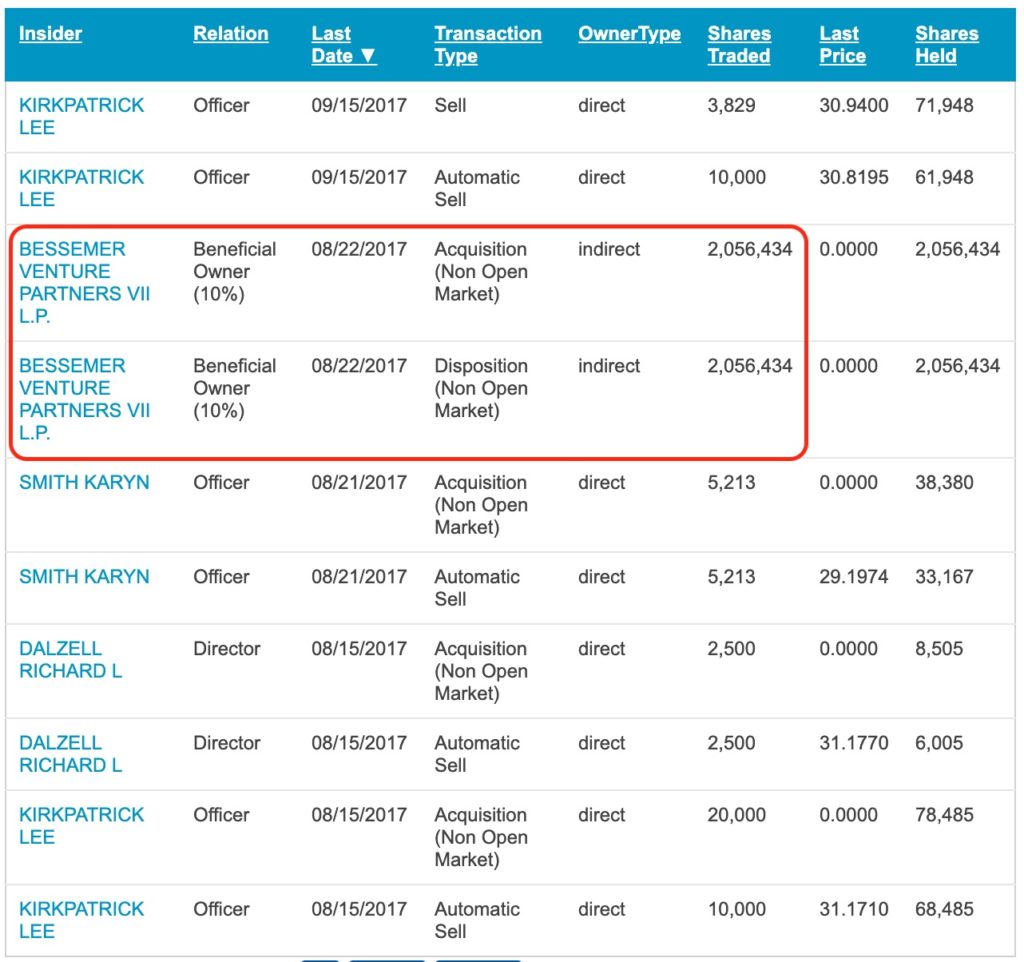The image size is (1024, 962).
Task: Select shares traded 3,829
Action: pyautogui.click(x=731, y=105)
